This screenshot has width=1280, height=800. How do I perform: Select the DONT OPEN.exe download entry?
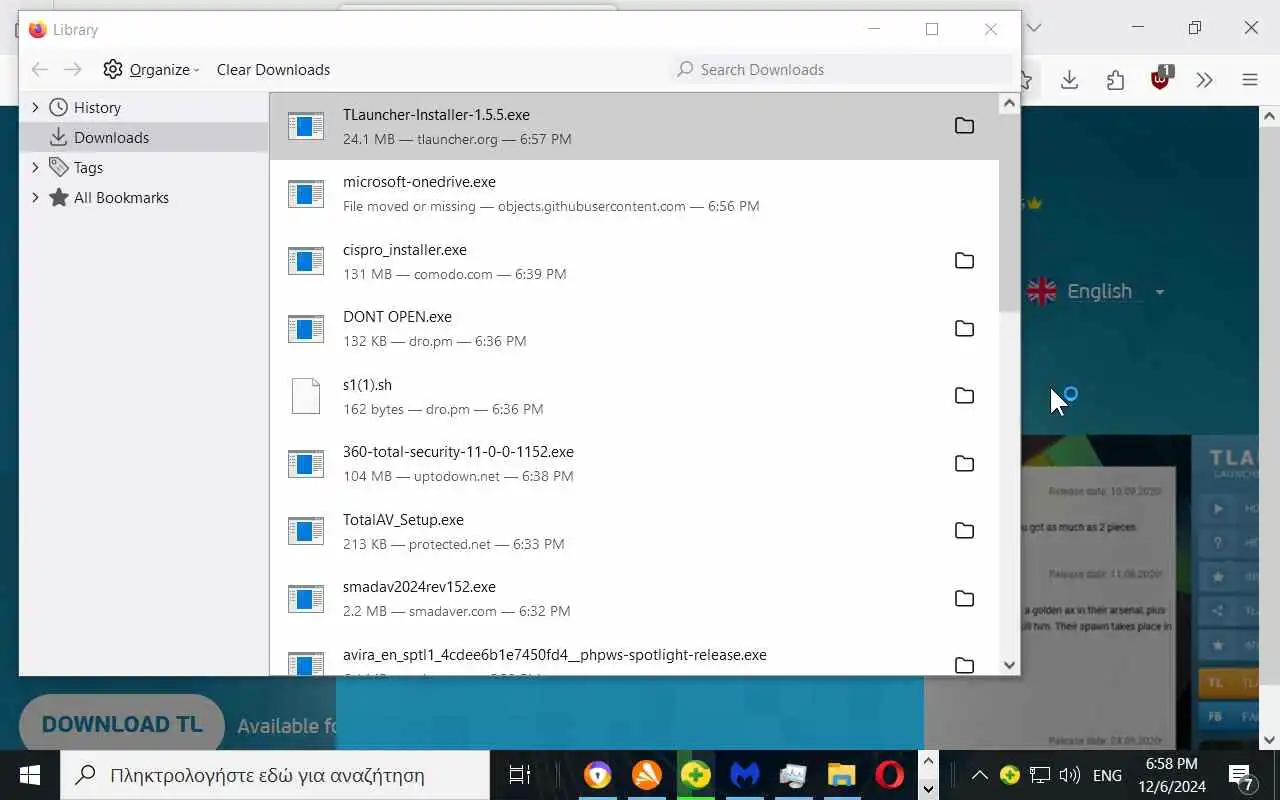(635, 329)
